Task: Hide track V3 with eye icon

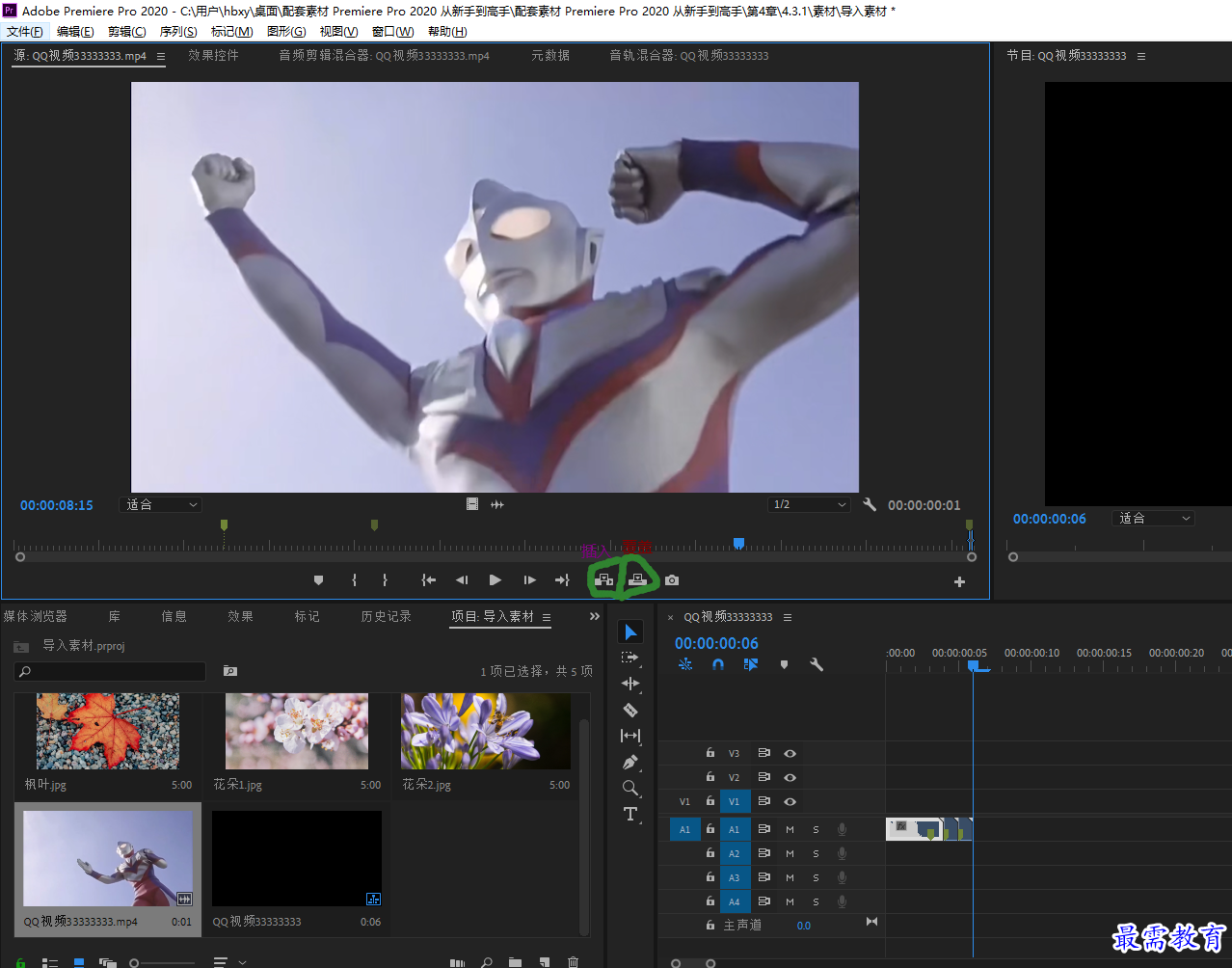Action: tap(790, 753)
